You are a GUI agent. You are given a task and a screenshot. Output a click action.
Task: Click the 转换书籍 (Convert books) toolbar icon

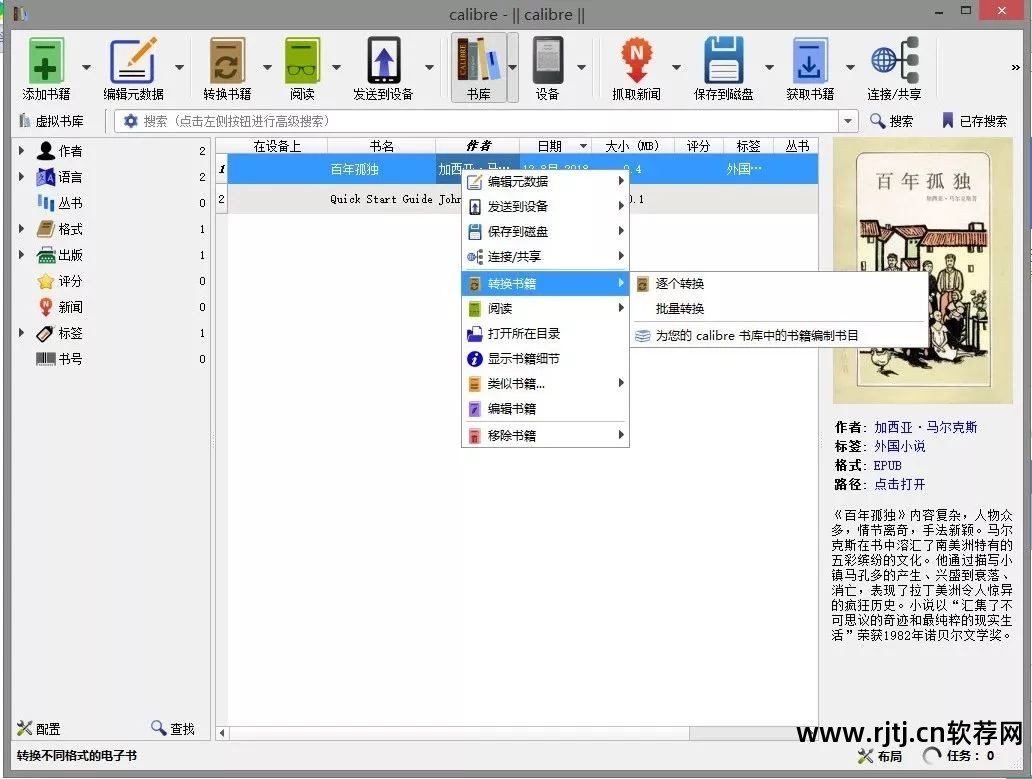pos(227,61)
